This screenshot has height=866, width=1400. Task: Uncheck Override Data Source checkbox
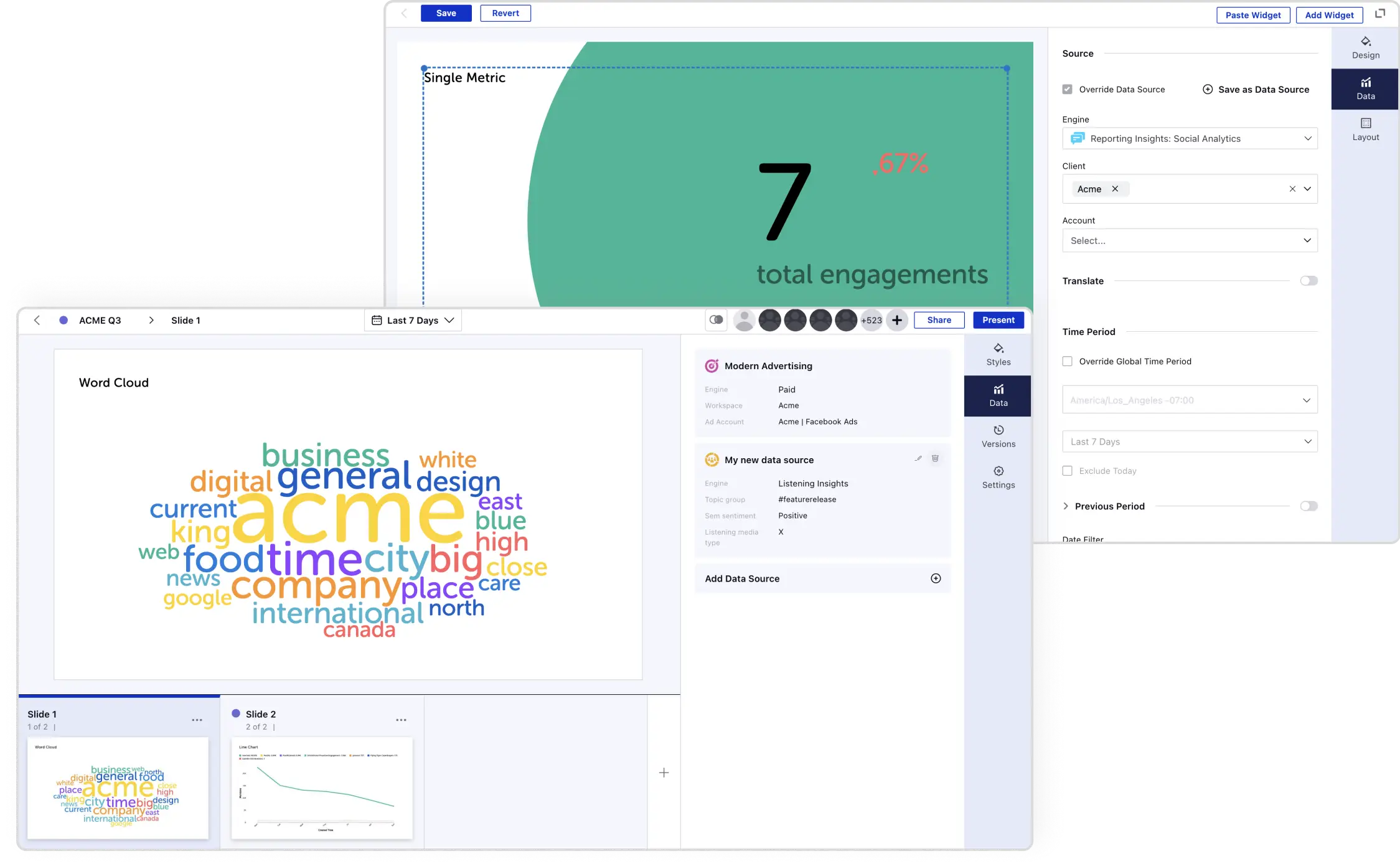click(1067, 89)
